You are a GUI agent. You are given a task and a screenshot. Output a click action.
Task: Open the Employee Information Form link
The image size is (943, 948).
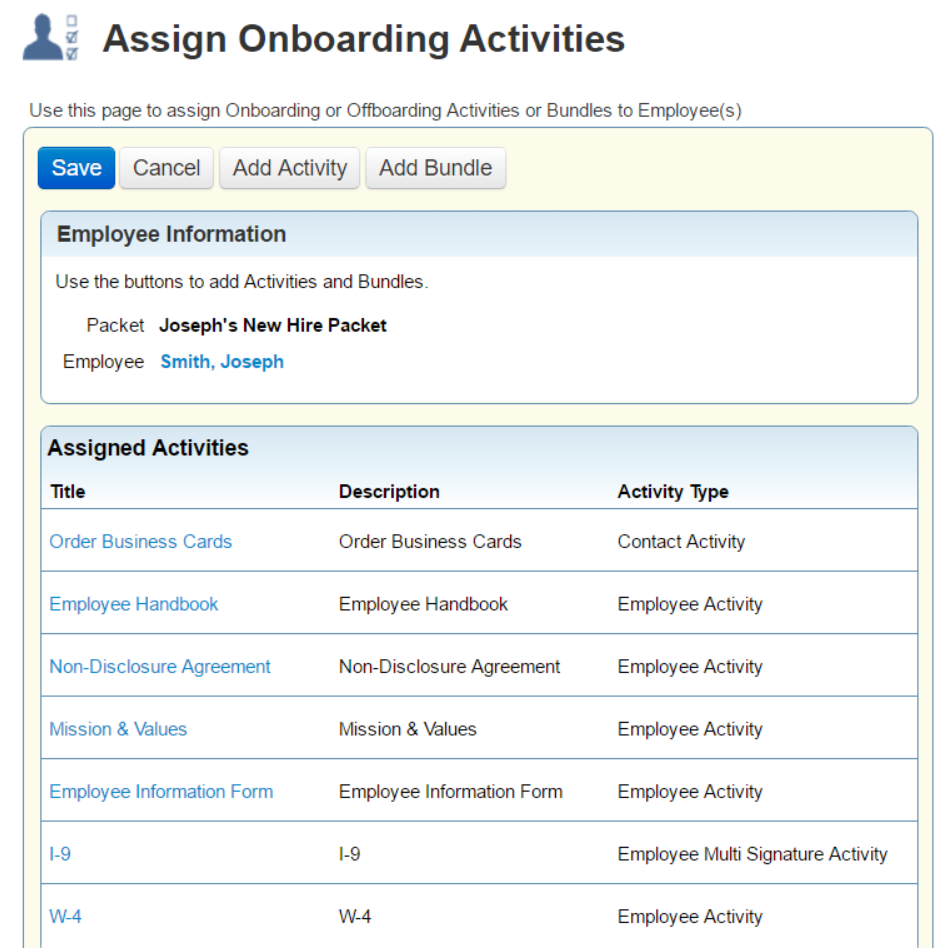pyautogui.click(x=161, y=791)
